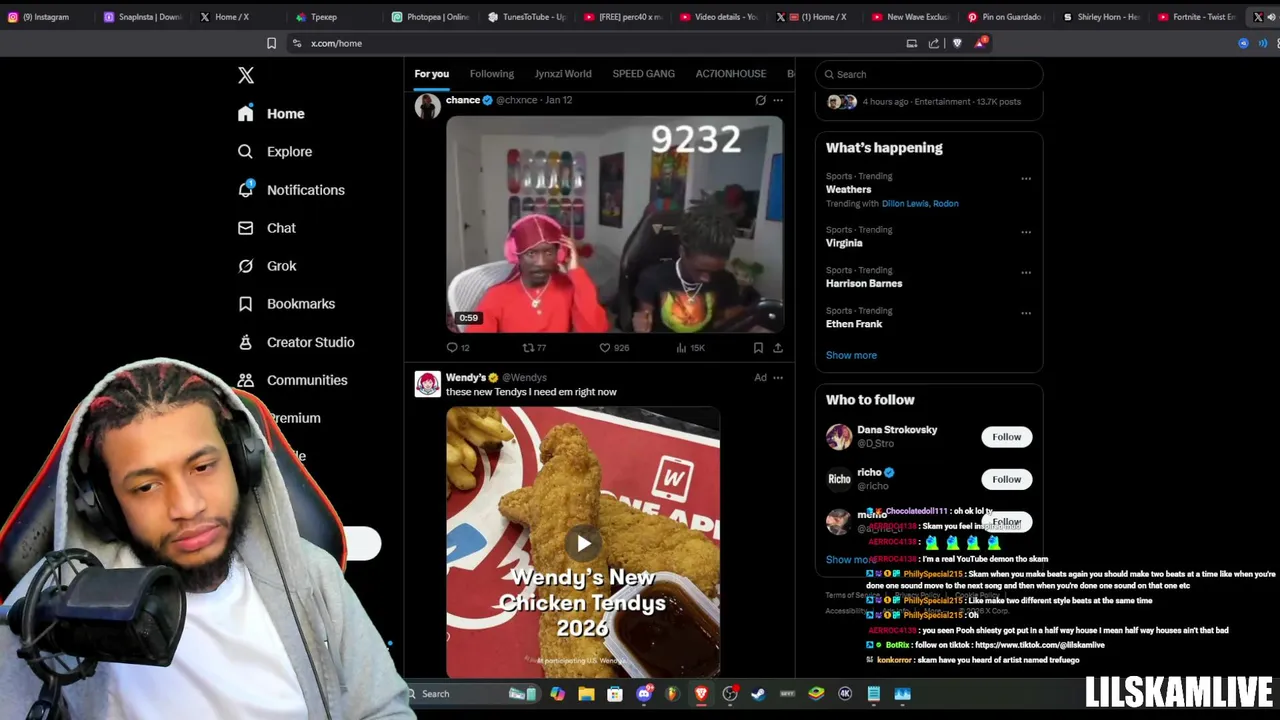The image size is (1280, 720).
Task: Open Harrison Barnes trending topic
Action: [x=864, y=284]
